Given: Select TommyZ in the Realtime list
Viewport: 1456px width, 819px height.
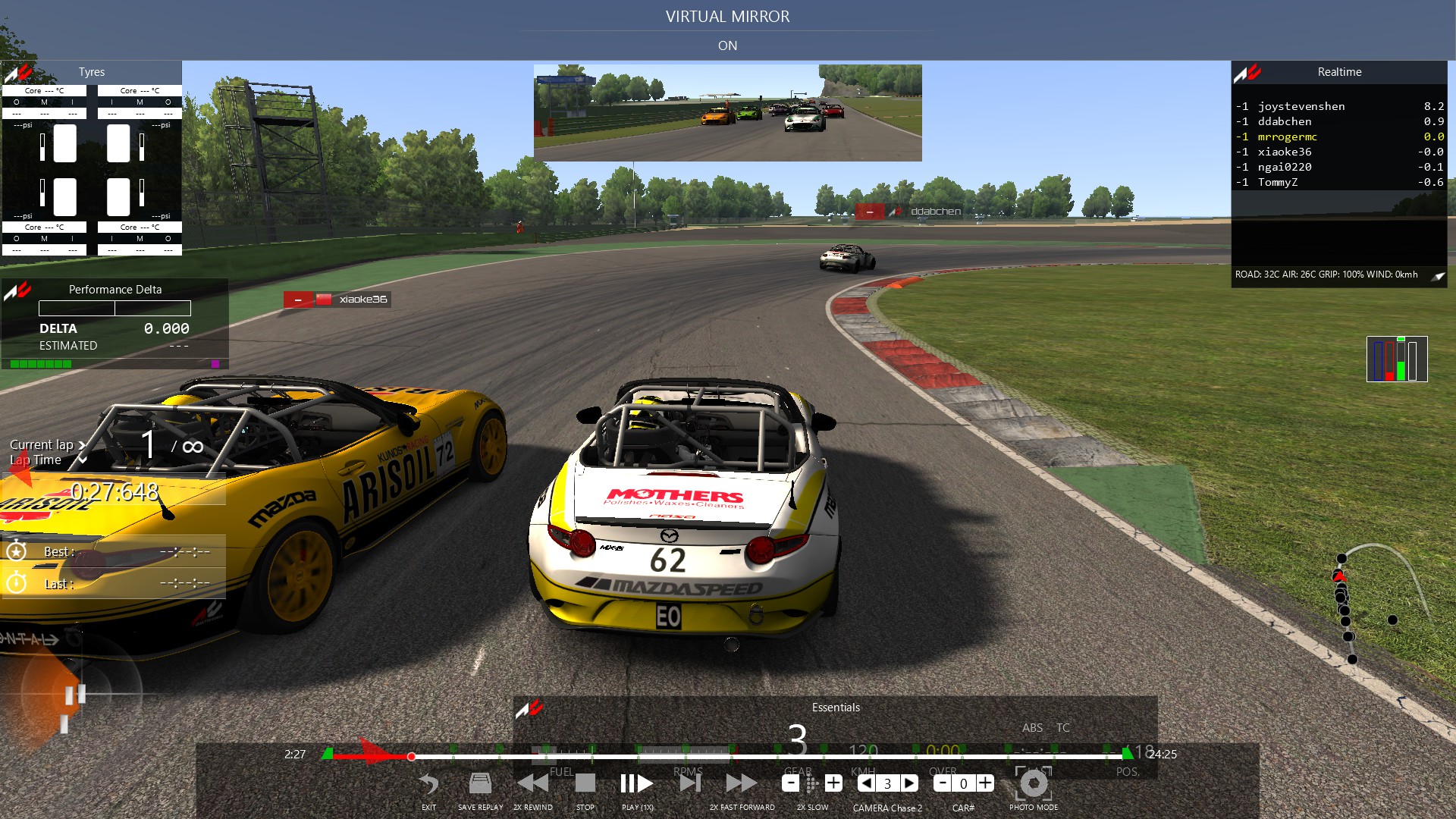Looking at the screenshot, I should (x=1339, y=182).
